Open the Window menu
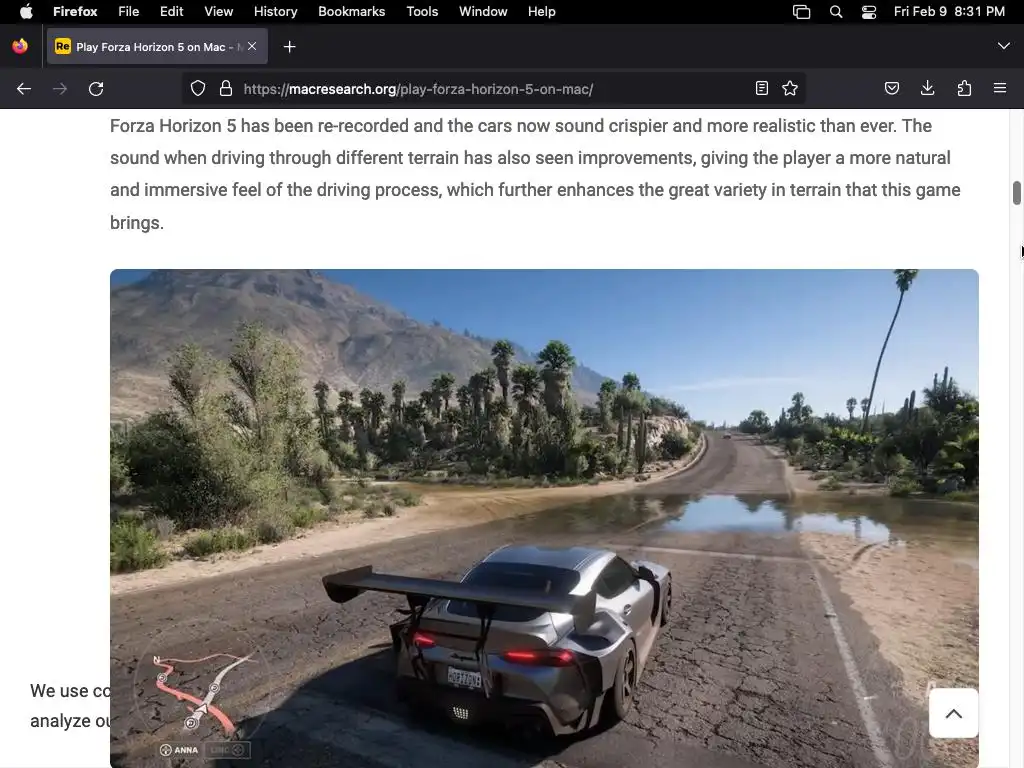The image size is (1024, 768). (x=483, y=12)
